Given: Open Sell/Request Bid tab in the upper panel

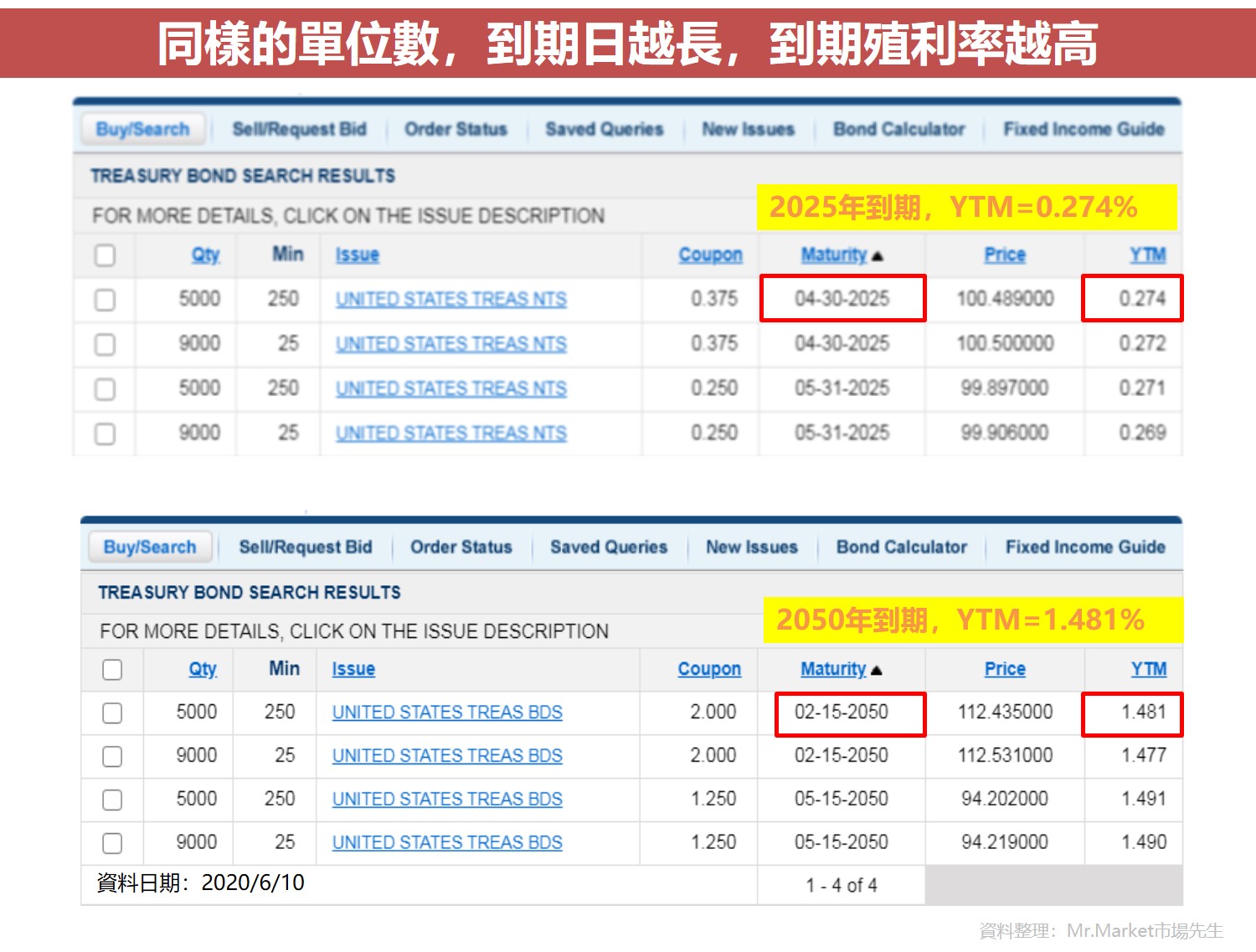Looking at the screenshot, I should [300, 129].
